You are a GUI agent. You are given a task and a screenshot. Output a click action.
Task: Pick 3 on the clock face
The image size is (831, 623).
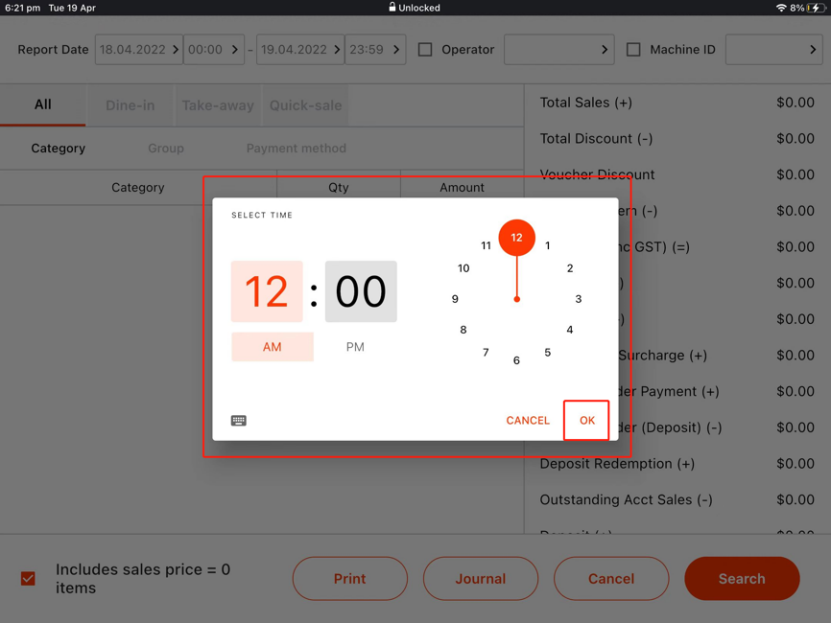coord(578,299)
